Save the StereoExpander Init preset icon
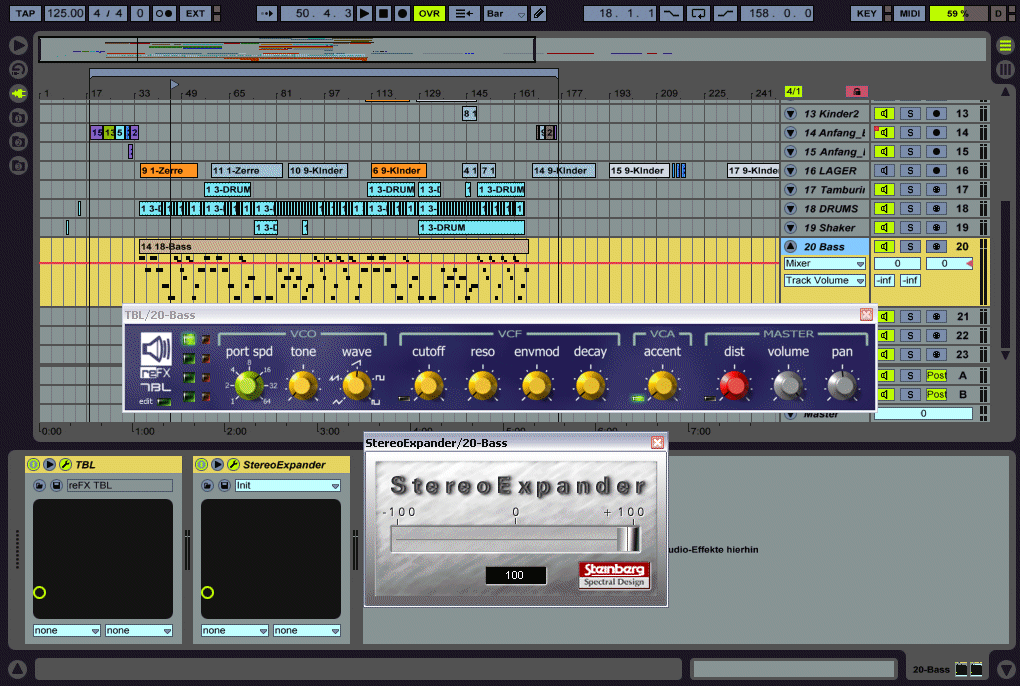 pos(224,485)
